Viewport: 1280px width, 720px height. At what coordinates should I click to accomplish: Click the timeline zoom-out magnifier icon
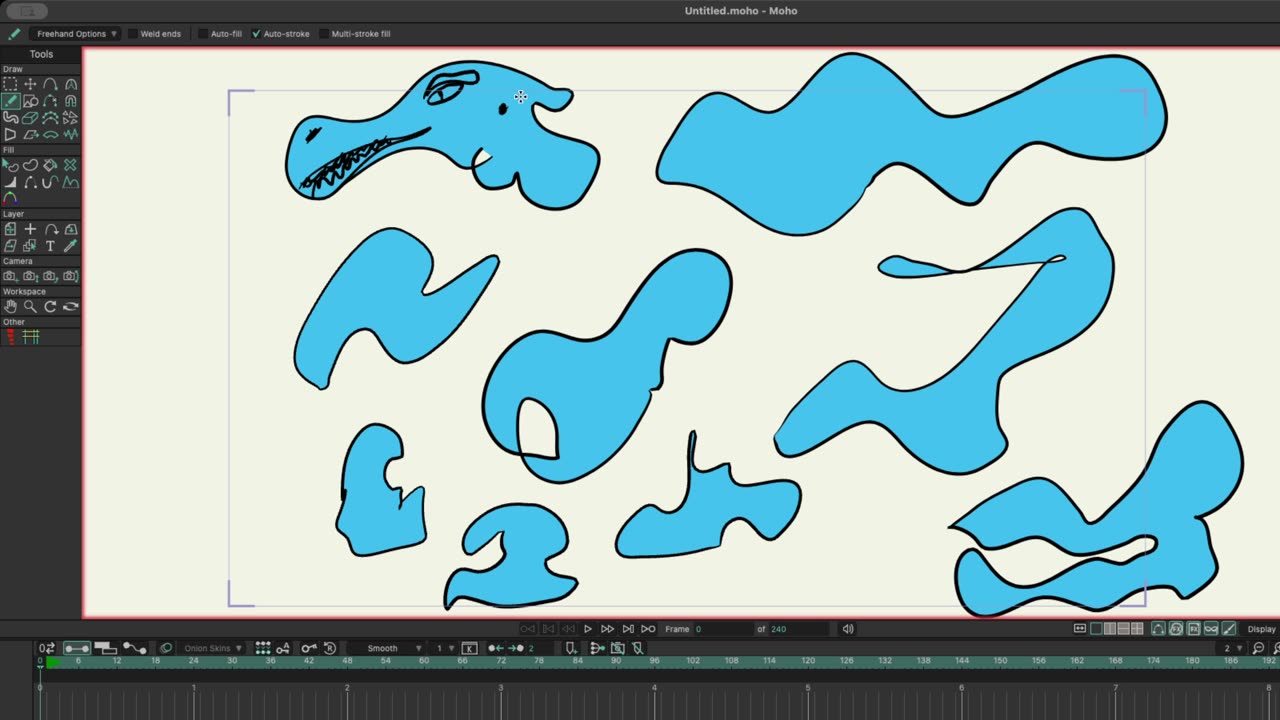(x=1259, y=648)
